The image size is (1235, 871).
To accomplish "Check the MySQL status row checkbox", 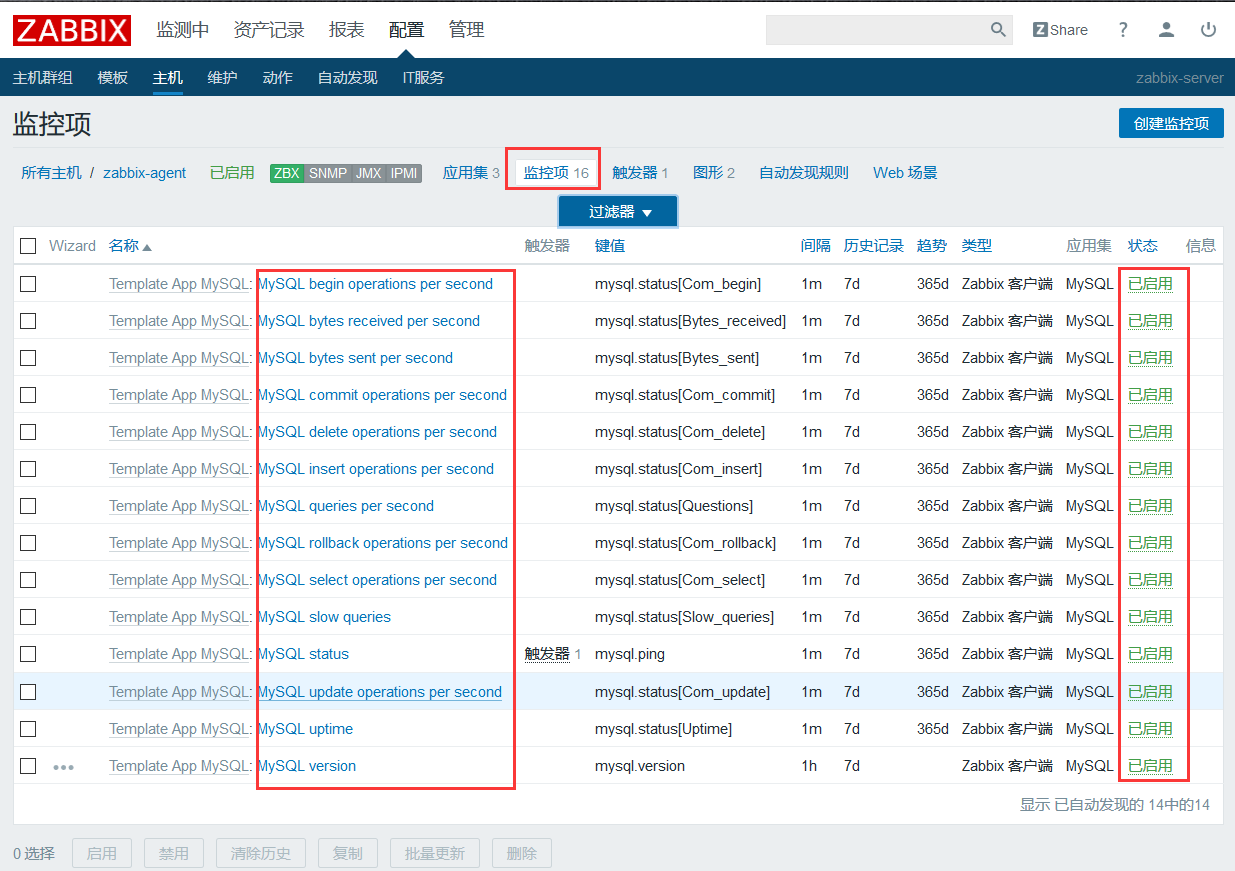I will 28,654.
